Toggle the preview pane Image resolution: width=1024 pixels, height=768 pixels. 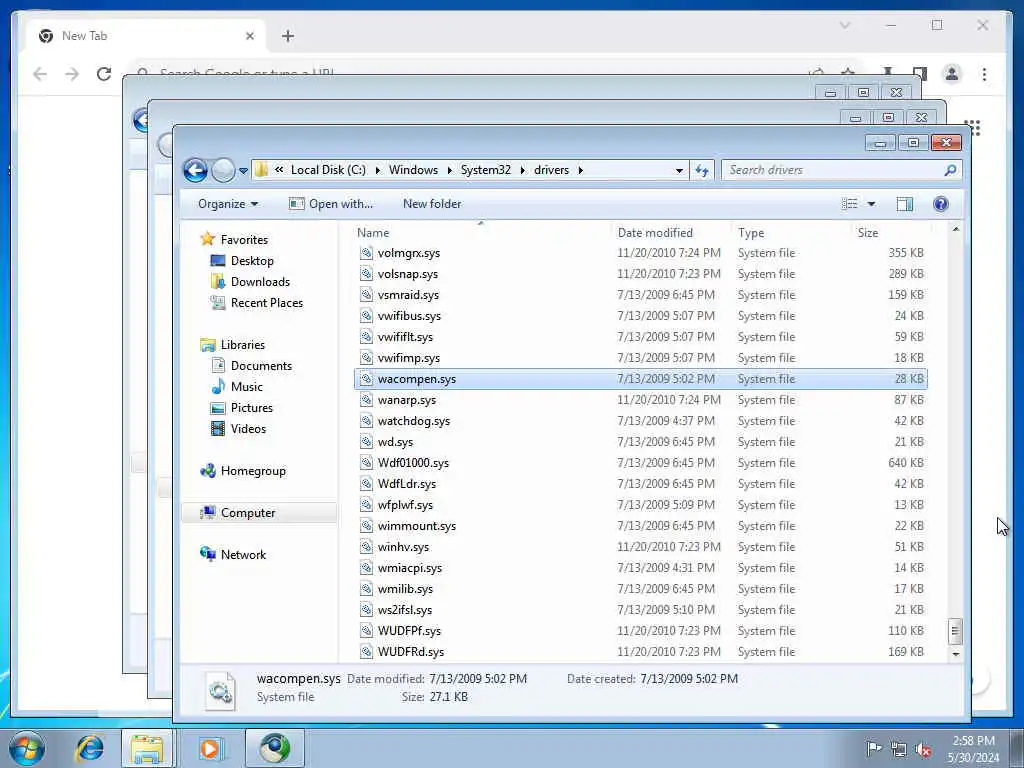904,204
